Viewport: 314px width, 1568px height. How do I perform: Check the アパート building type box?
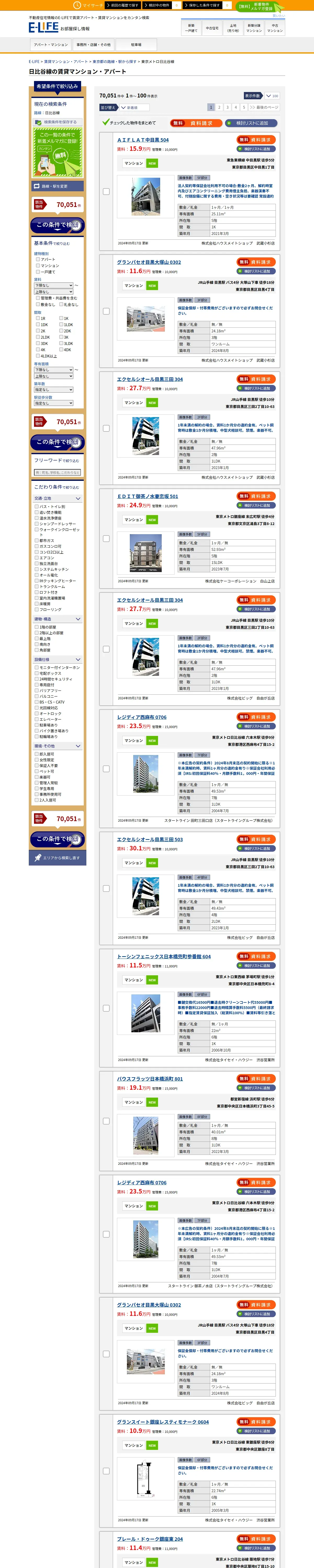coord(38,259)
